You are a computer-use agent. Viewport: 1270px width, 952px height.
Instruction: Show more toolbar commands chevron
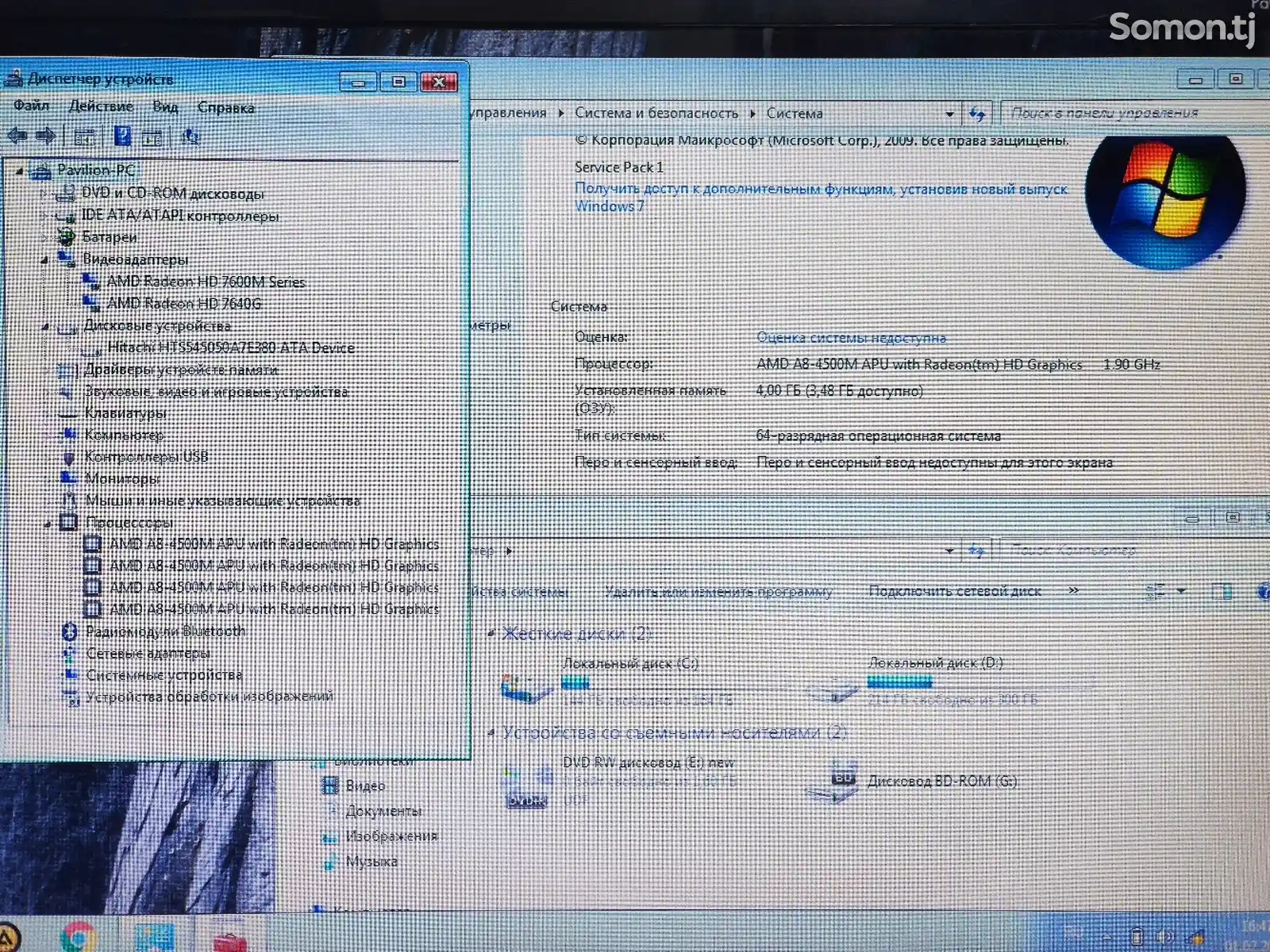tap(1074, 590)
